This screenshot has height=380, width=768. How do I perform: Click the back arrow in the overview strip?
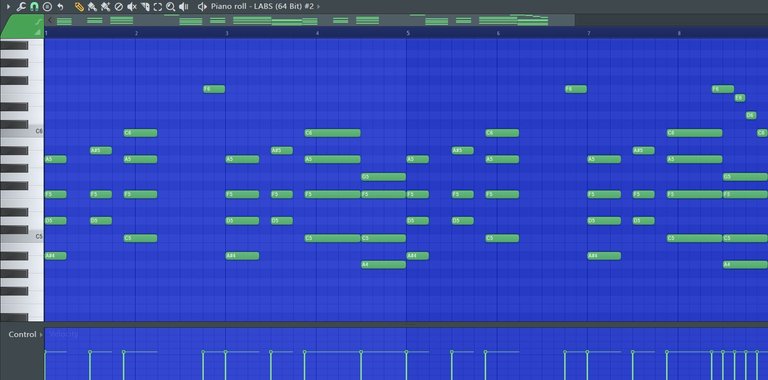[x=50, y=20]
